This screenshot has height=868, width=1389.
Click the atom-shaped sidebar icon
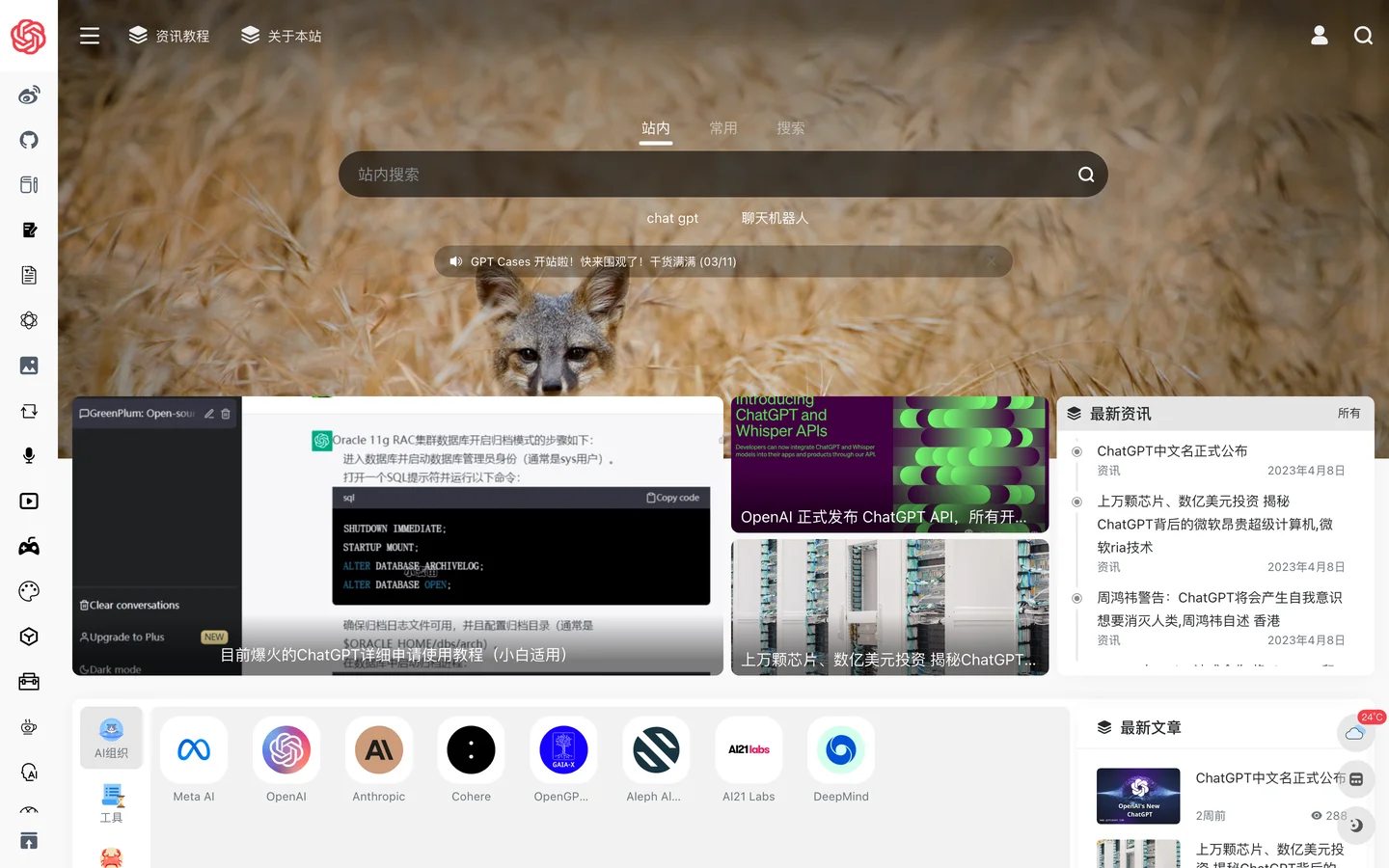click(29, 320)
